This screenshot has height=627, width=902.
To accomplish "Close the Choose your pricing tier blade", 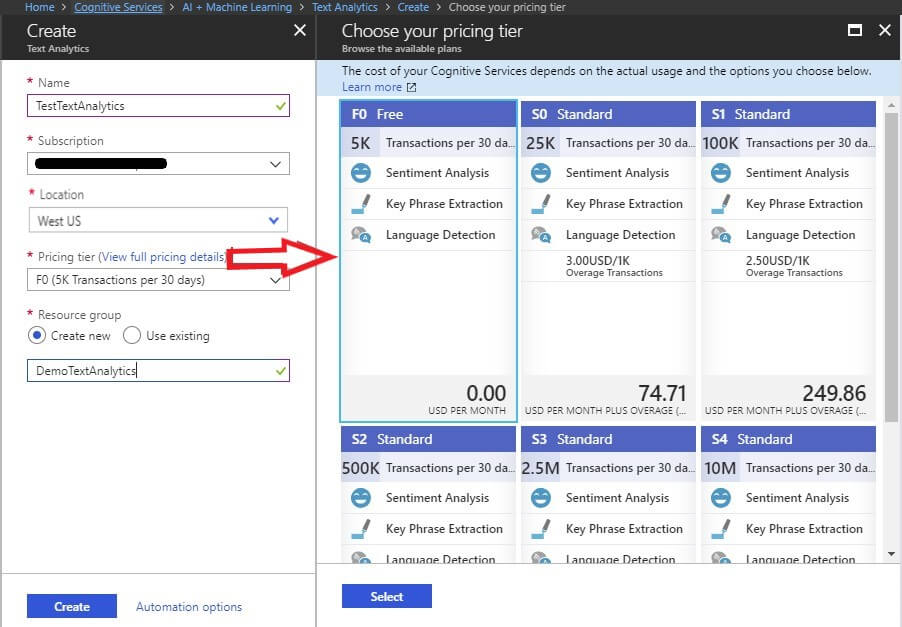I will click(x=885, y=30).
